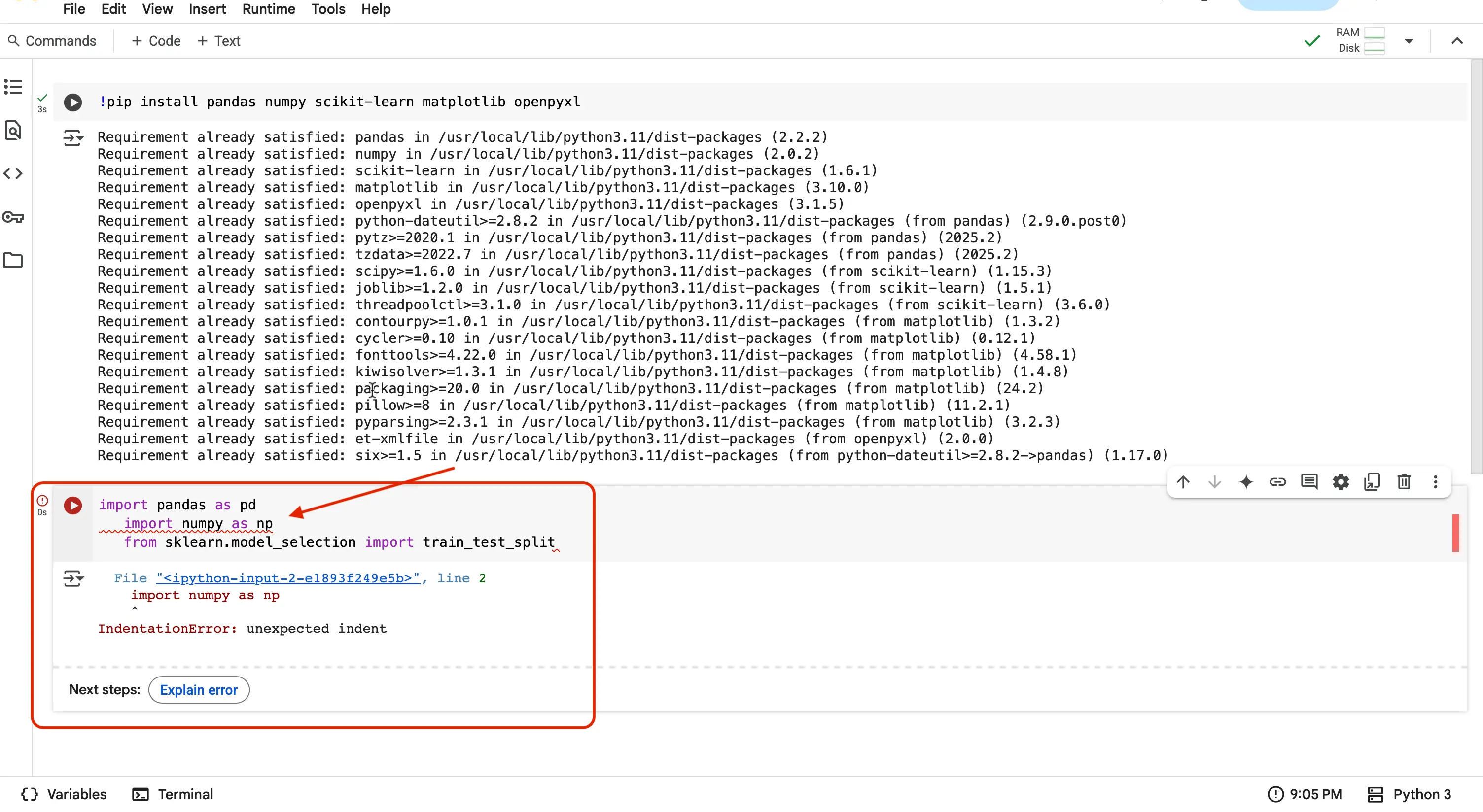Open the File menu
This screenshot has height=812, width=1483.
click(x=73, y=9)
